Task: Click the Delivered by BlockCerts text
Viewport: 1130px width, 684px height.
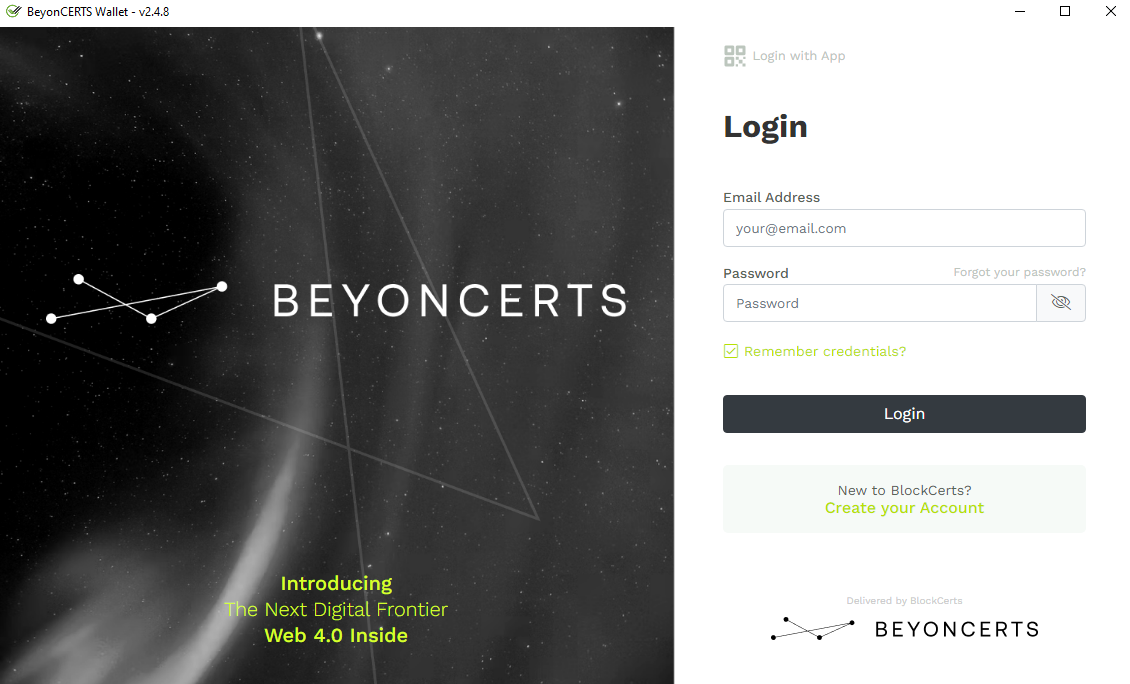Action: tap(904, 600)
